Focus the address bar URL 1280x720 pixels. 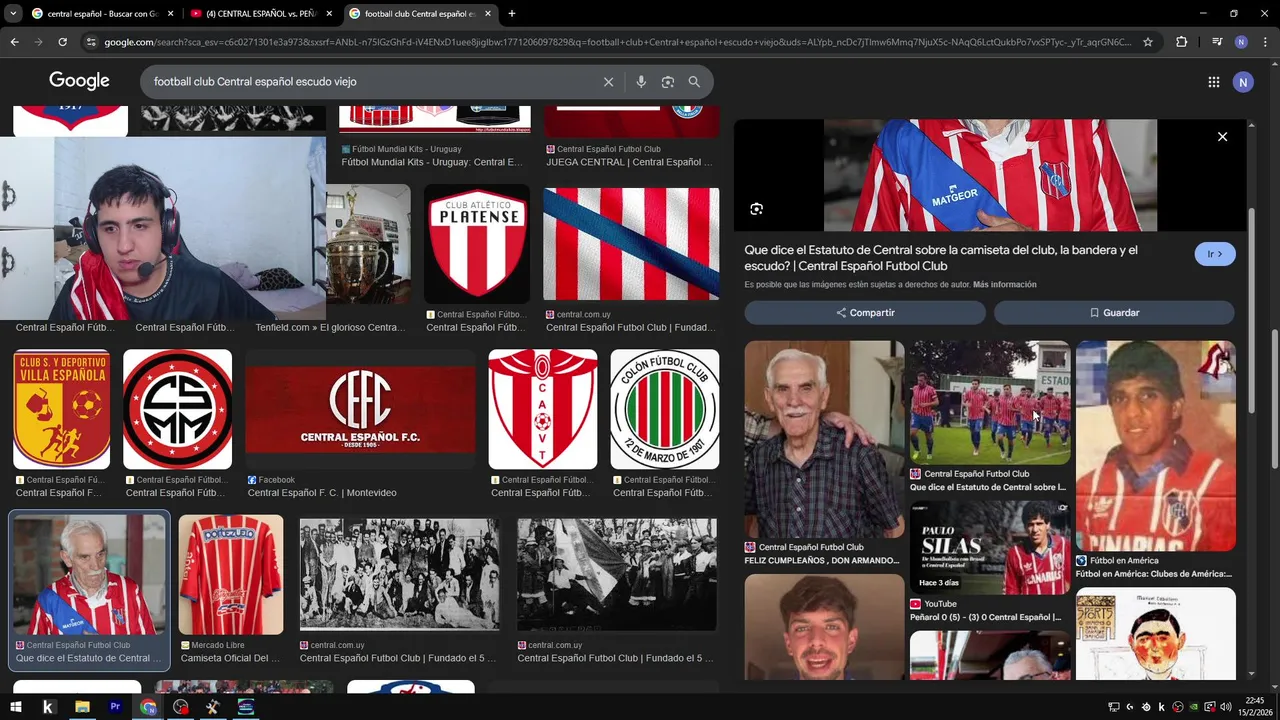pyautogui.click(x=618, y=42)
